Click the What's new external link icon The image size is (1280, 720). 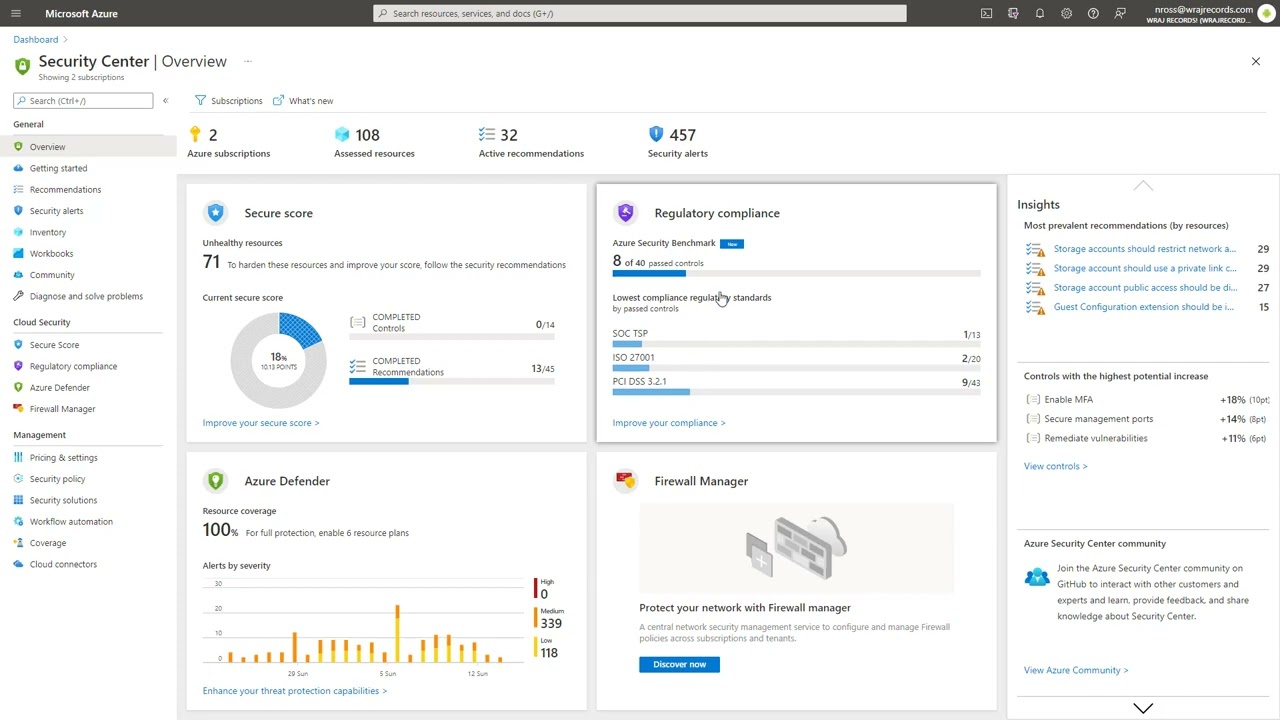278,101
